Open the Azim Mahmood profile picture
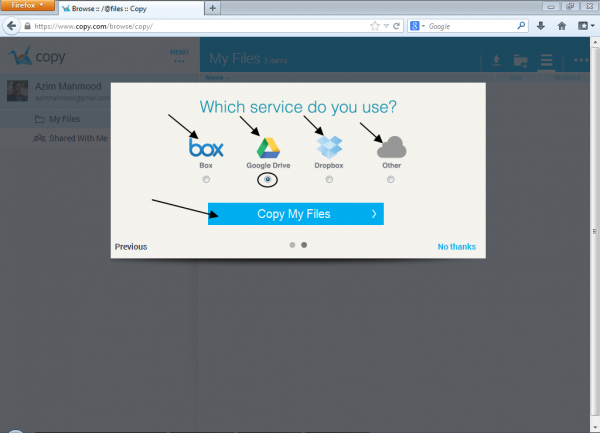The image size is (600, 433). [x=18, y=91]
